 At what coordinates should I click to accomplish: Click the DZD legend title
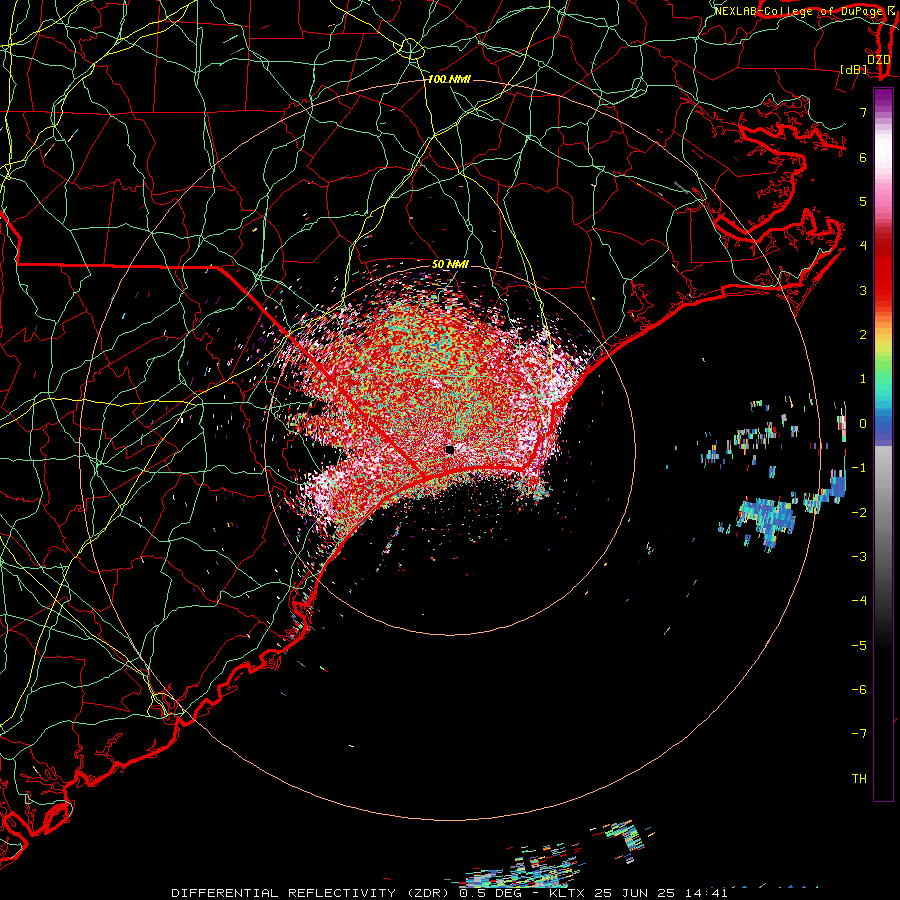(x=879, y=60)
